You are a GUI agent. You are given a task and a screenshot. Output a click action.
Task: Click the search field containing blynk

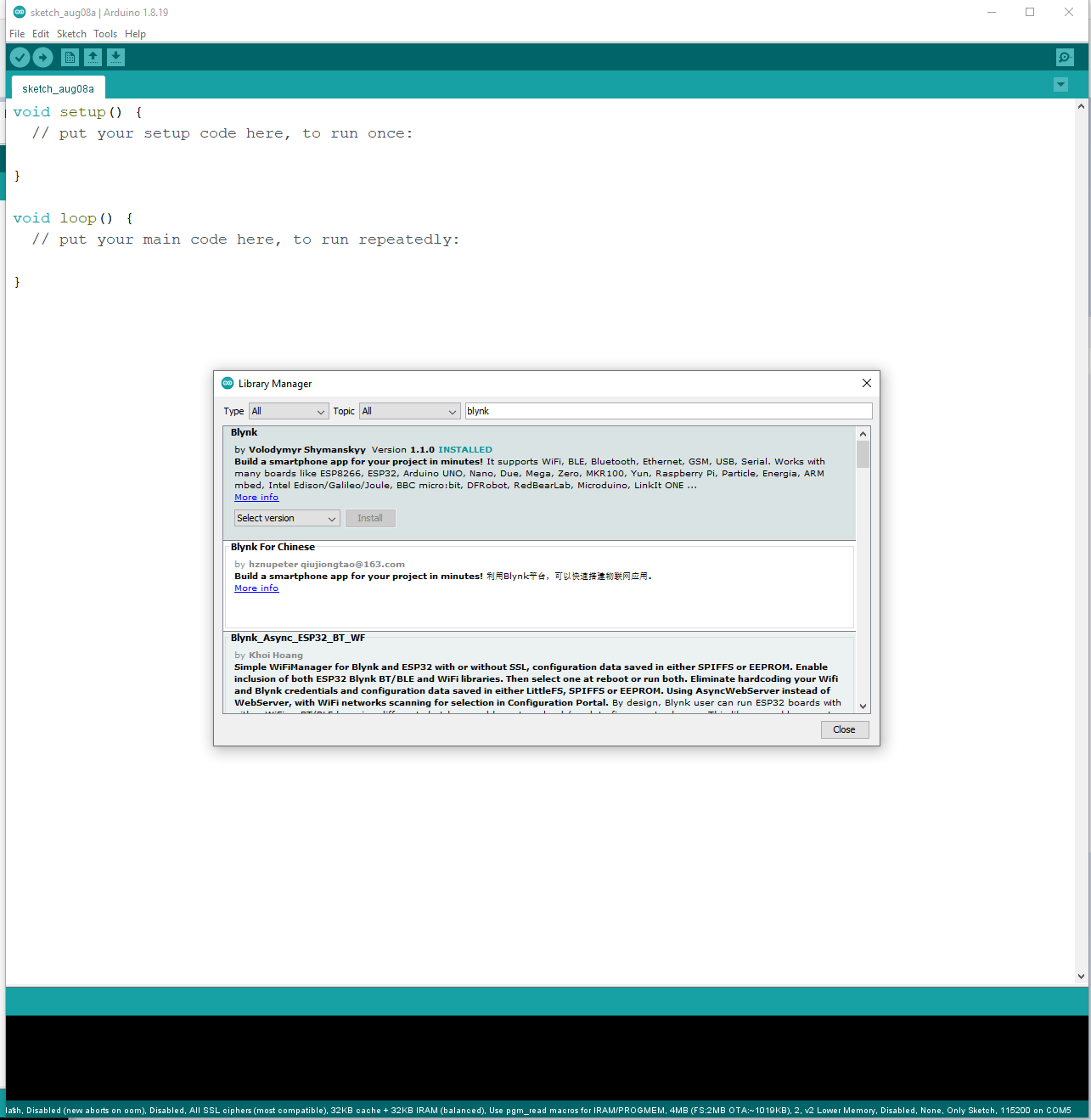click(668, 411)
